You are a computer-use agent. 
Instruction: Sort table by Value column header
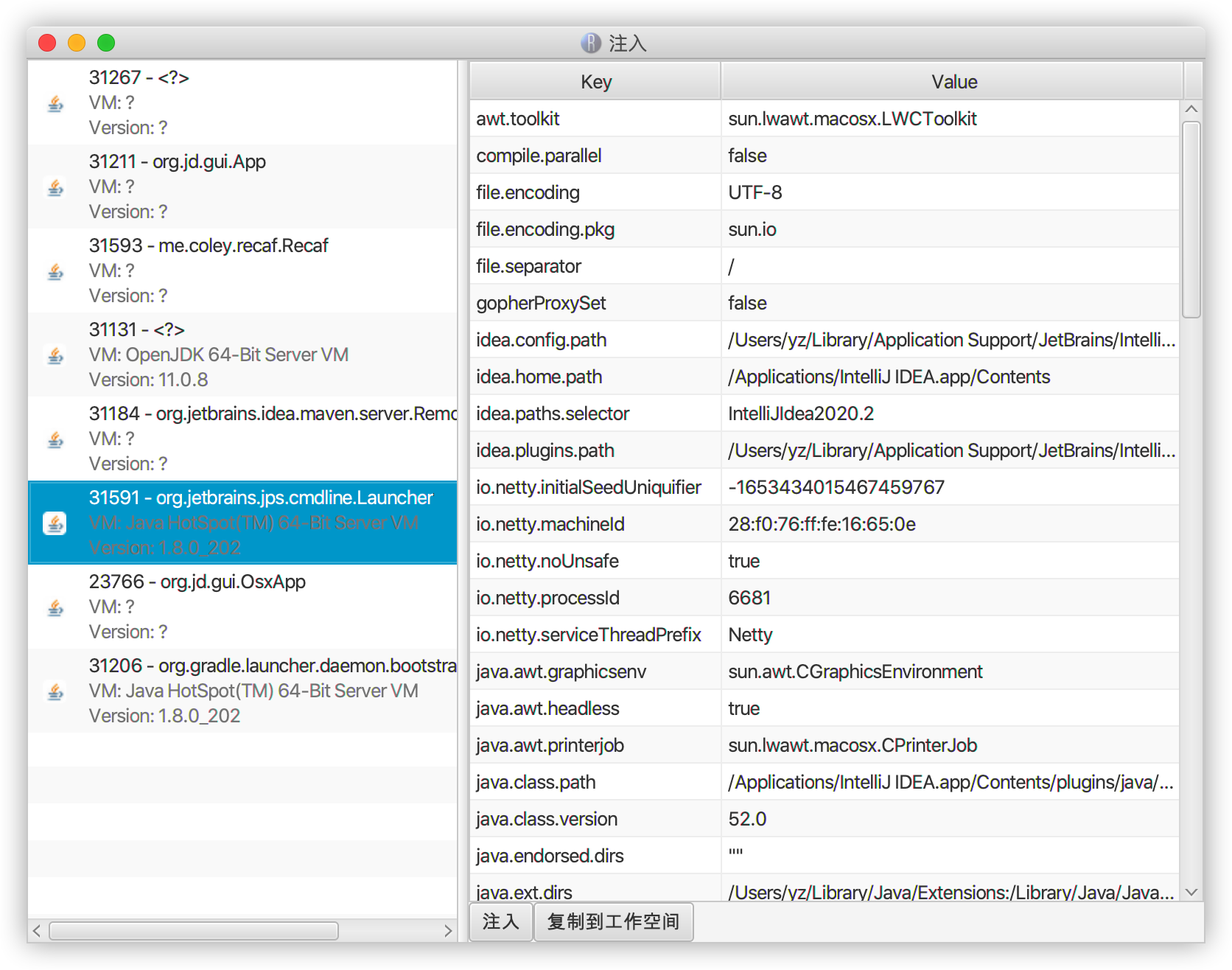[953, 82]
